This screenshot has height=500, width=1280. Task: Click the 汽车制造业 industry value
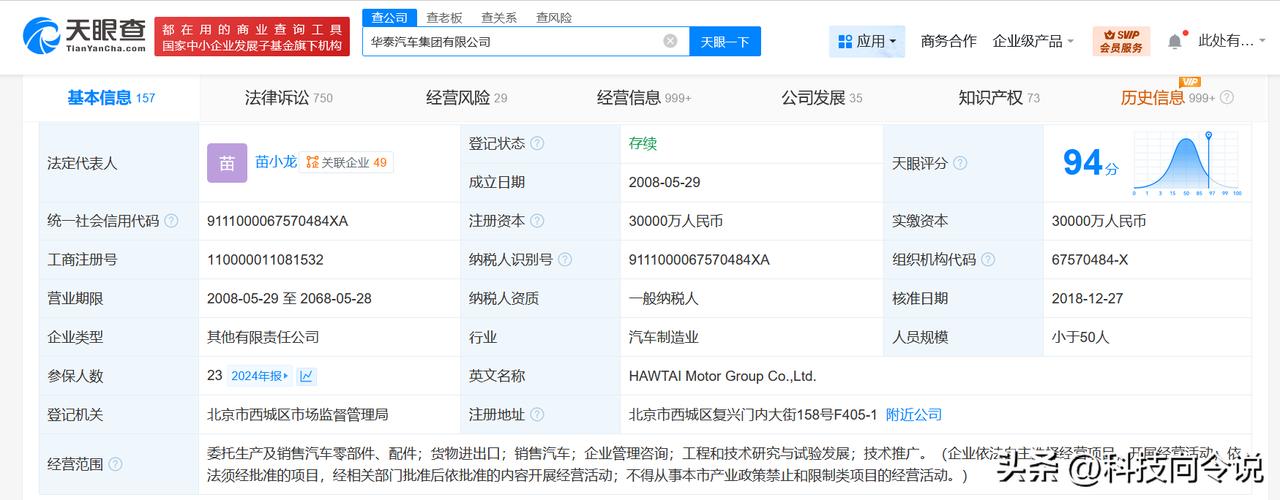point(664,337)
